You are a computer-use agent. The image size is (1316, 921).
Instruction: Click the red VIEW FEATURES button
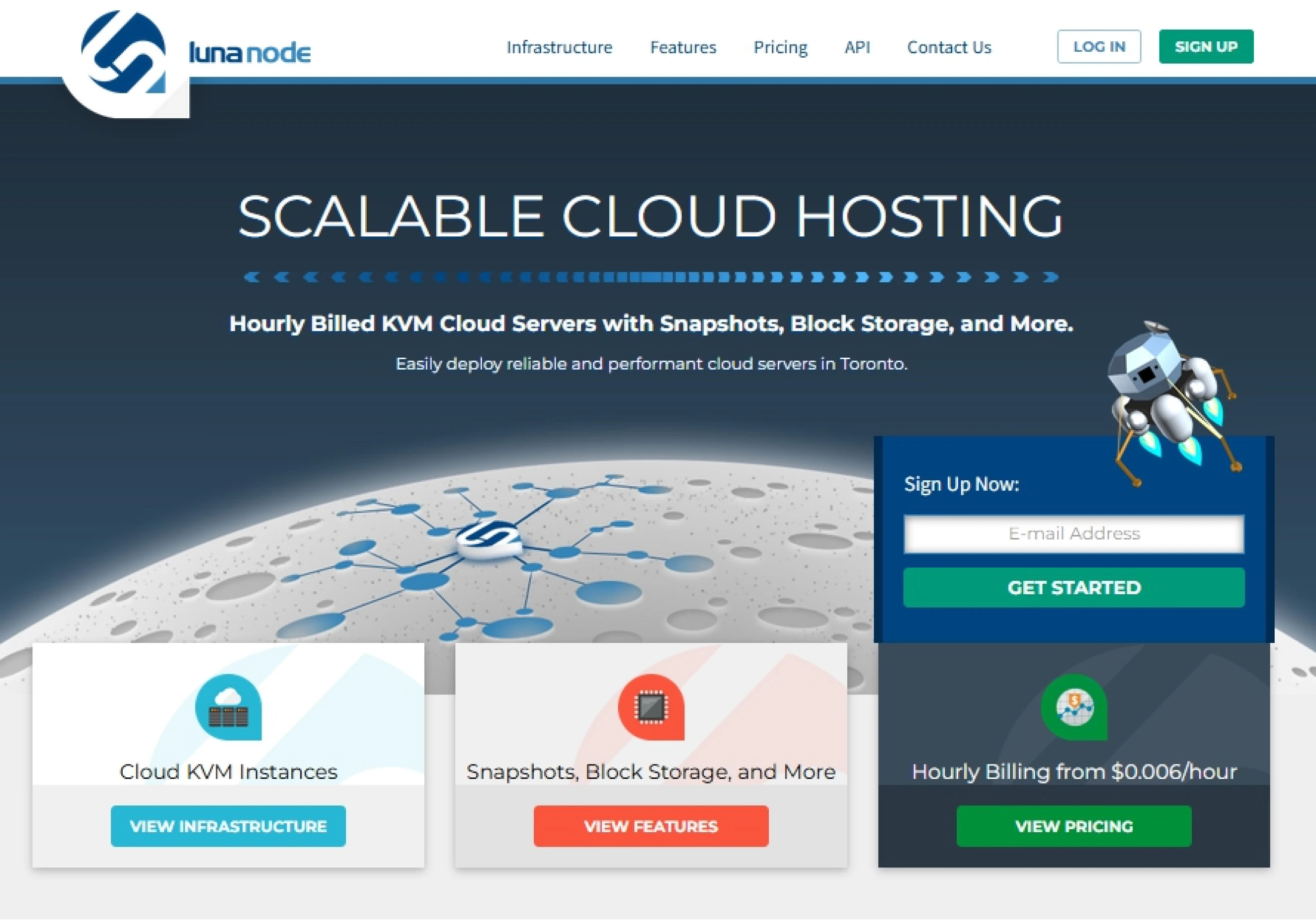click(651, 826)
